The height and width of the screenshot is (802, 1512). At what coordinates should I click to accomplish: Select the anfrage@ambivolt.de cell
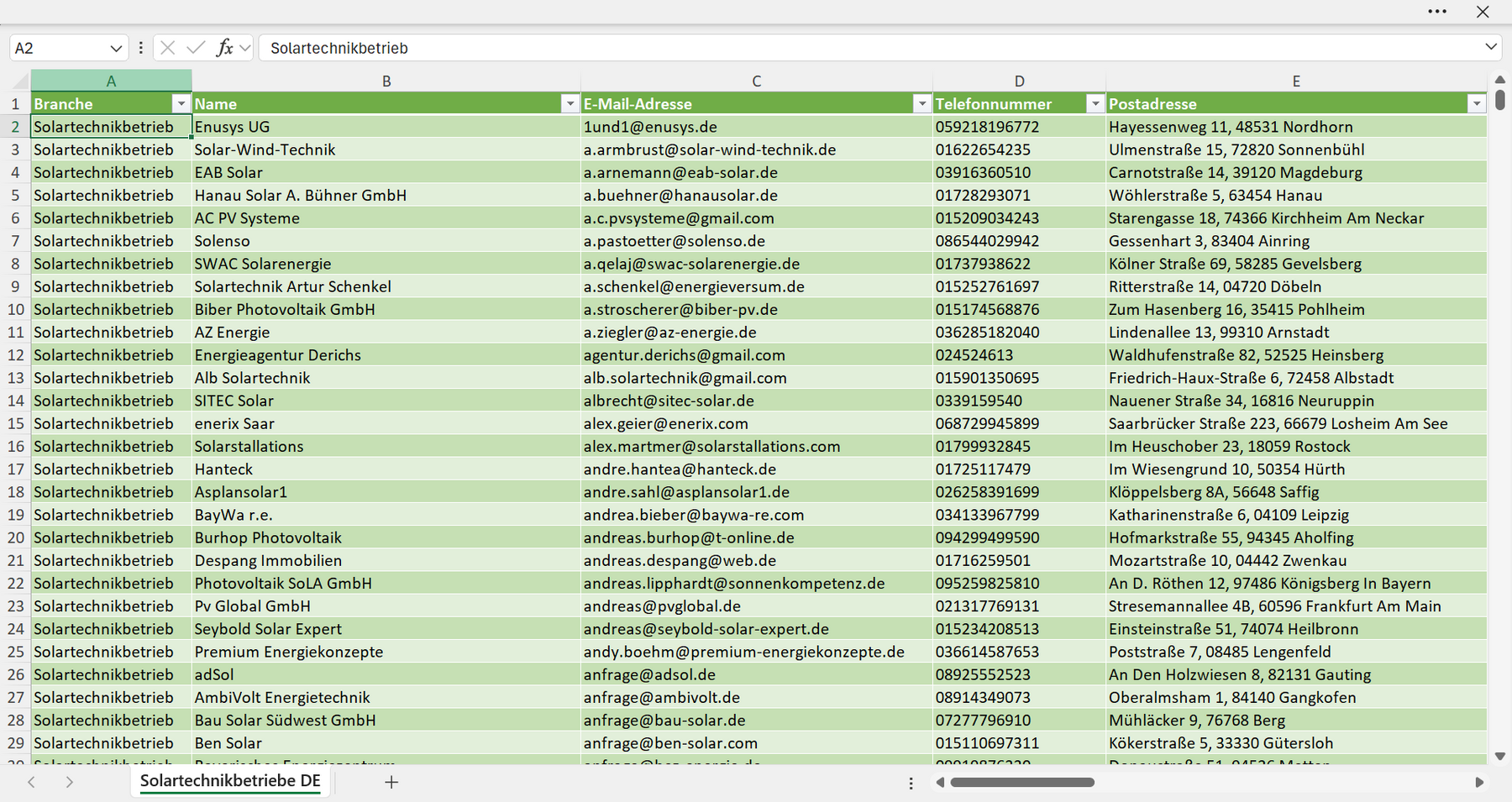coord(757,697)
